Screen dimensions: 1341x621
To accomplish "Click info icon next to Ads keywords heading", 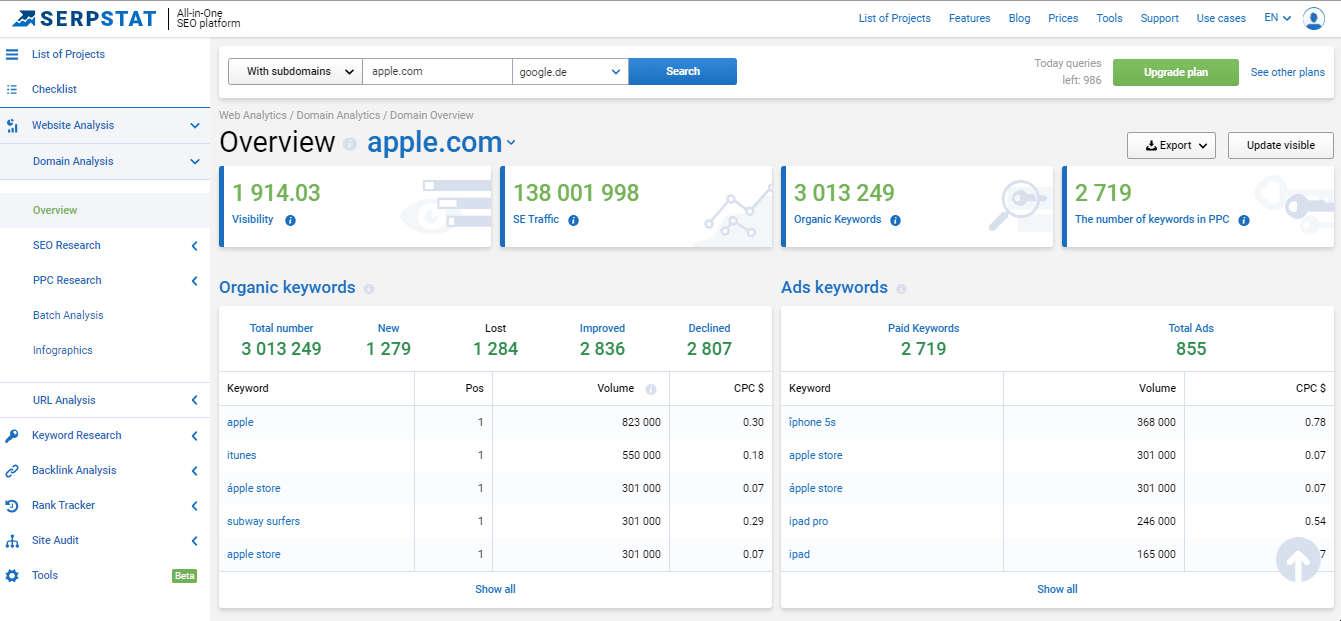I will coord(901,289).
